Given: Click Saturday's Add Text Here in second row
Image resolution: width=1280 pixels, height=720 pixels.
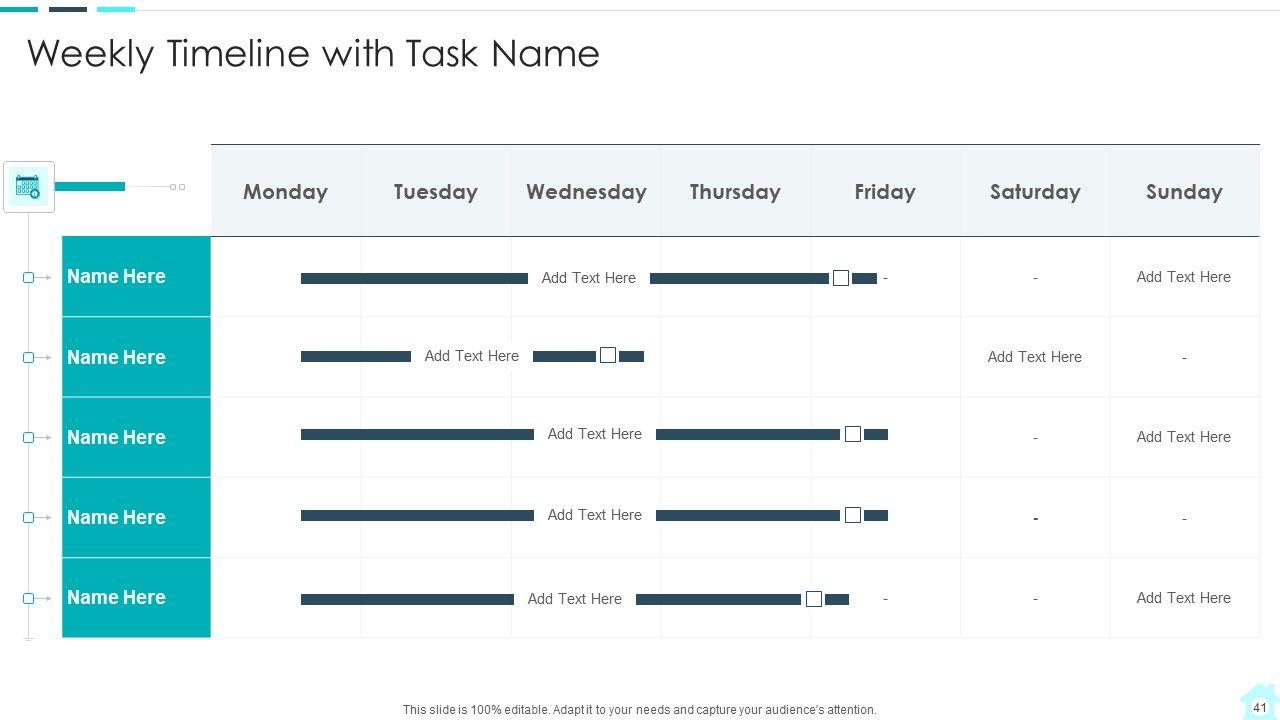Looking at the screenshot, I should (x=1034, y=357).
